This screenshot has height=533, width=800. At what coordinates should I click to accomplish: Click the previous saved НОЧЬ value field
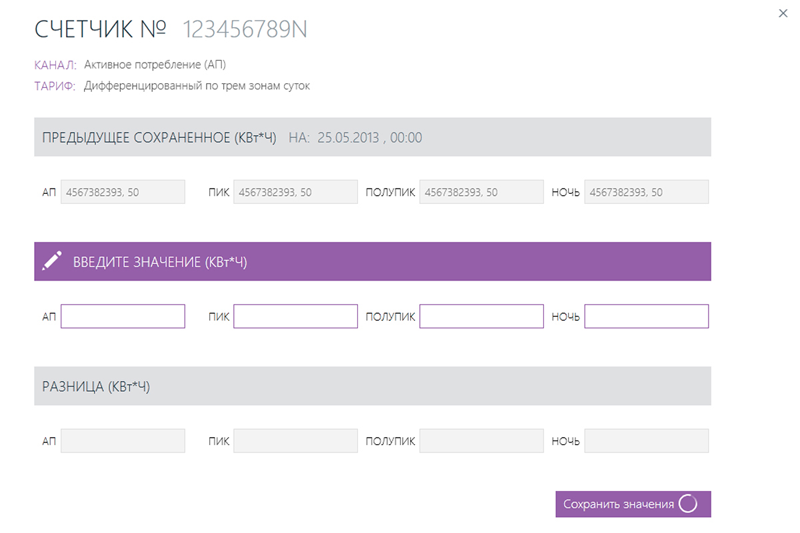[646, 192]
